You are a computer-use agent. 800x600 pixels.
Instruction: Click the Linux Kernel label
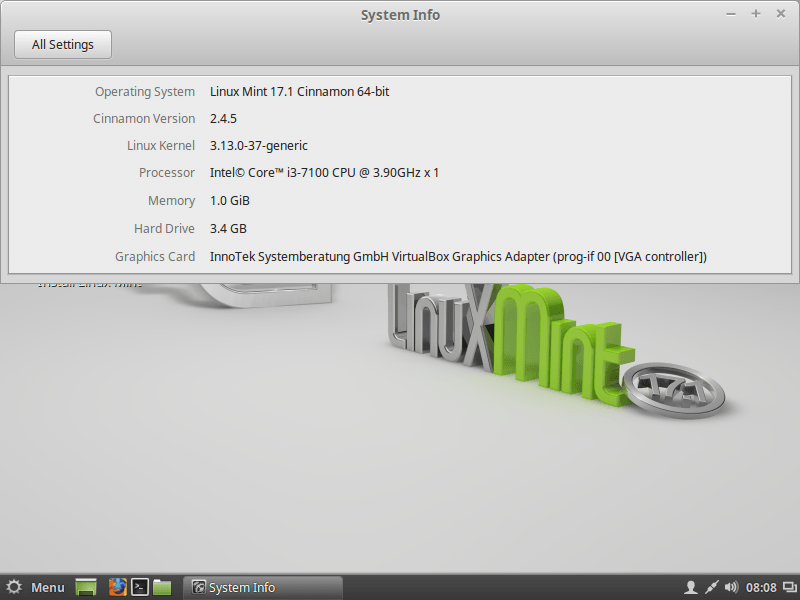[x=161, y=146]
